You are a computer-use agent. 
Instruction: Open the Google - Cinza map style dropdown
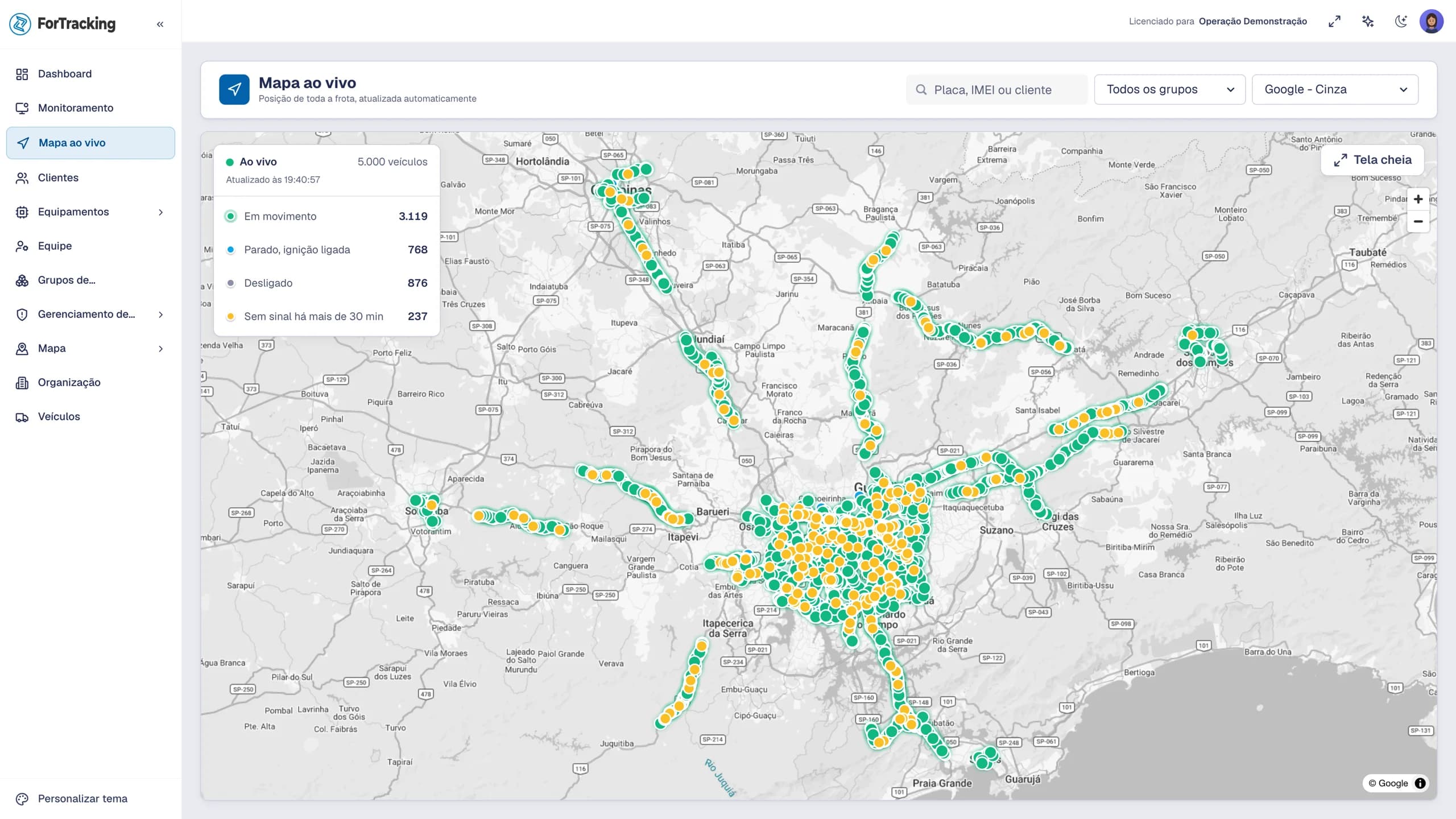coord(1335,90)
